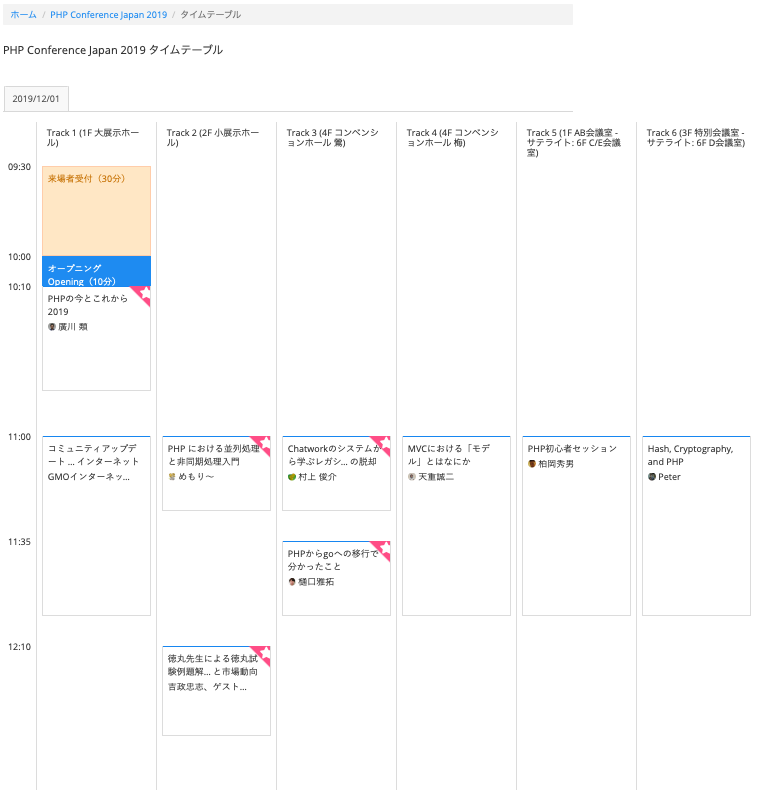This screenshot has width=757, height=790.
Task: Click speaker name Peter
Action: (669, 477)
